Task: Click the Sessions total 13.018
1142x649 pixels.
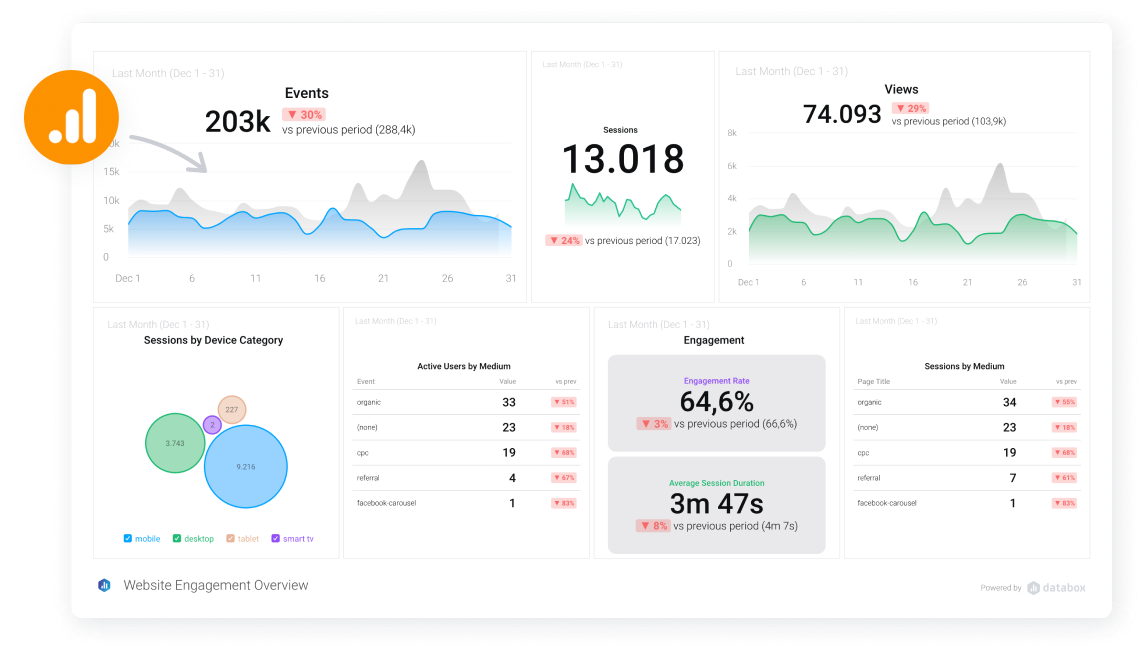Action: (x=623, y=159)
